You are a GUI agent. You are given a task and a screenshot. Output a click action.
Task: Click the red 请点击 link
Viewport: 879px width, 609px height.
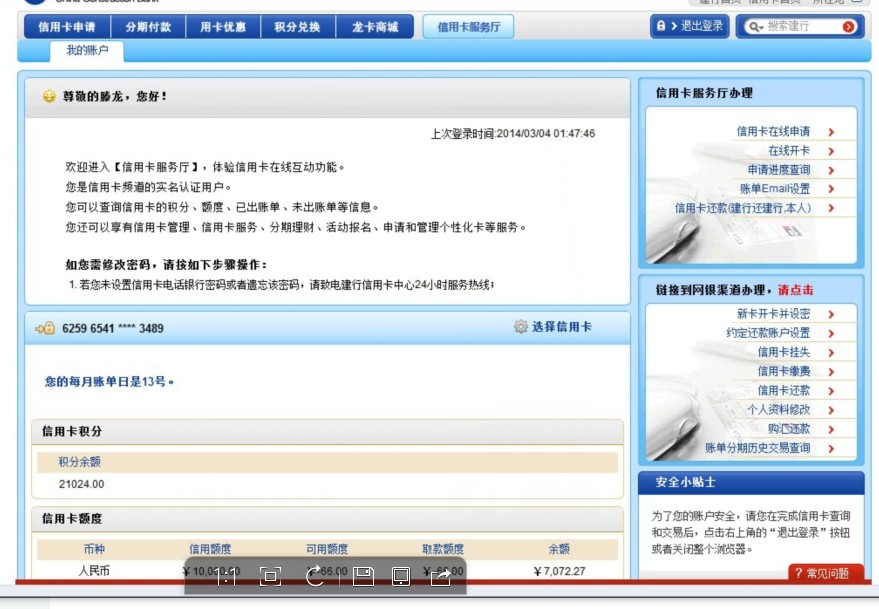[795, 290]
